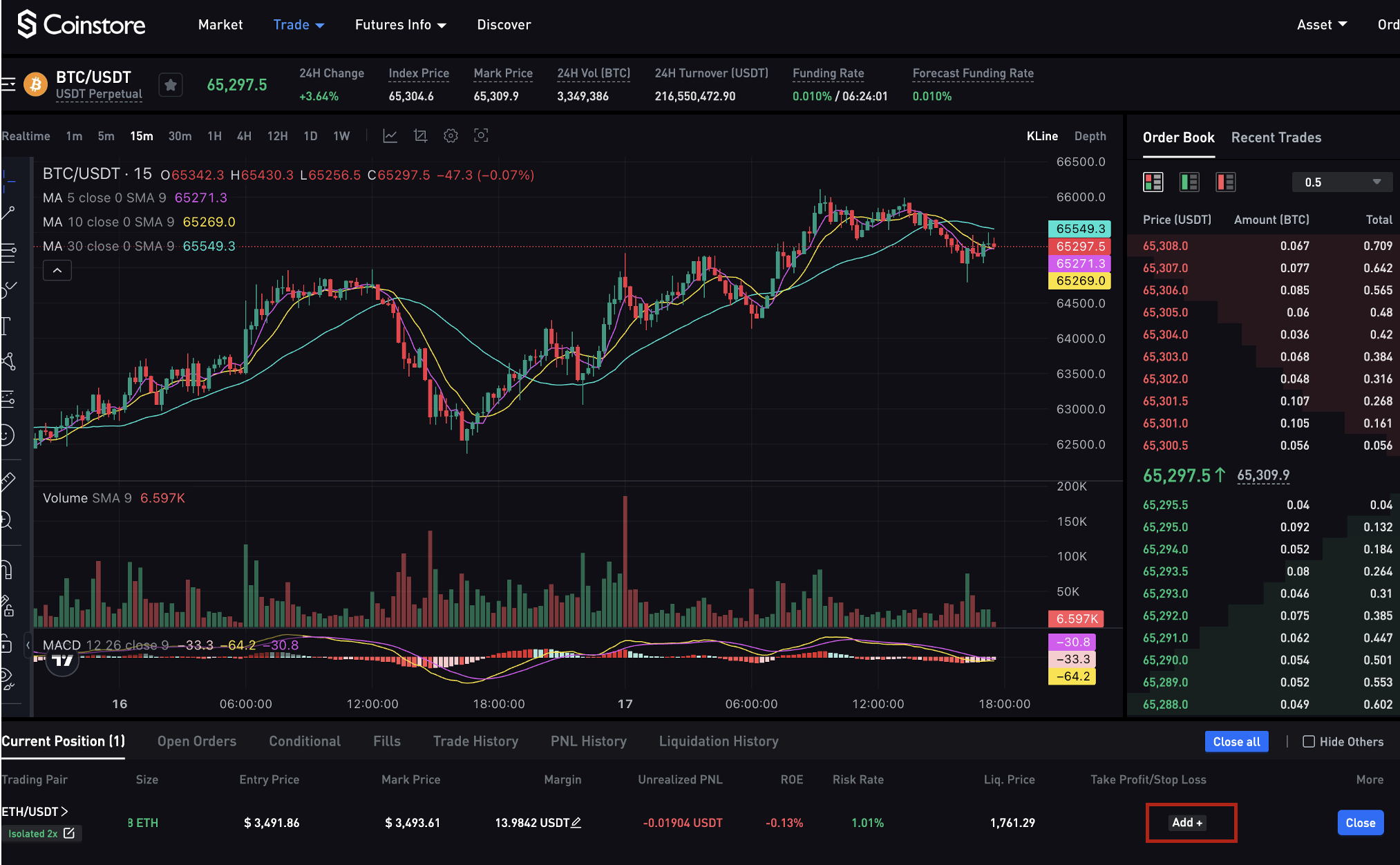Collapse the drawing toolbar side arrow
The width and height of the screenshot is (1400, 865).
(x=28, y=645)
